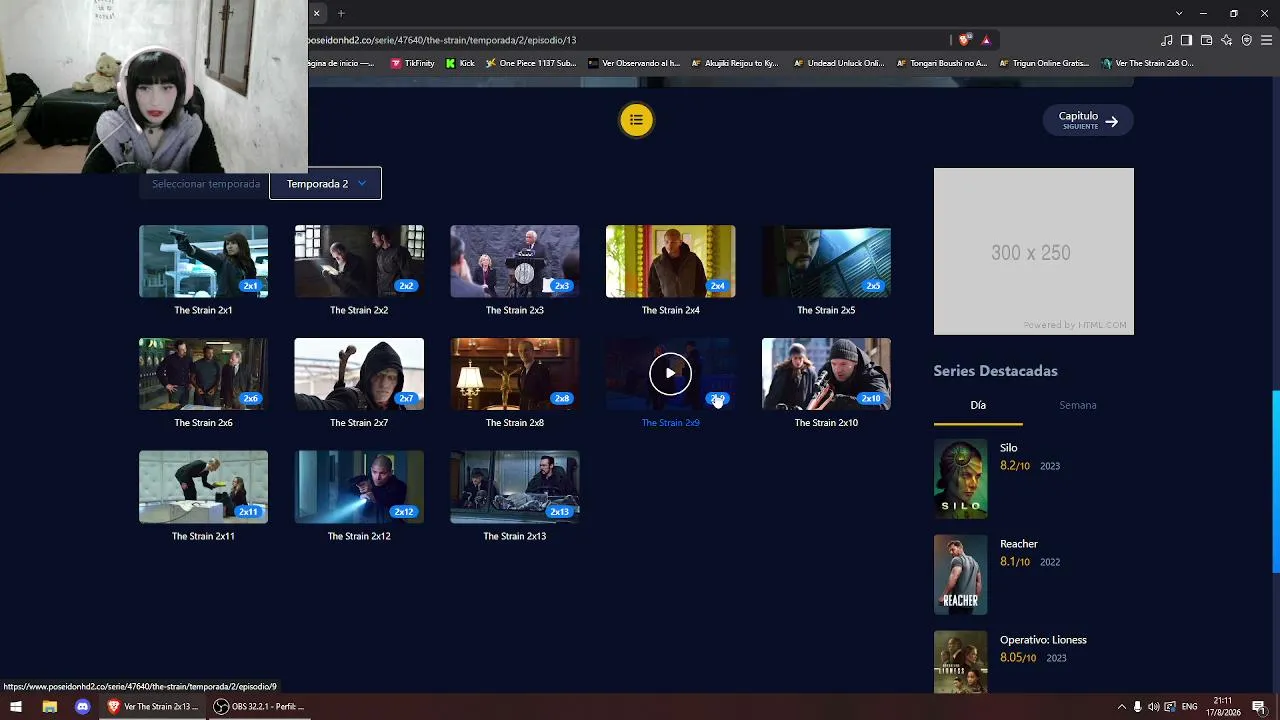The height and width of the screenshot is (720, 1280).
Task: Click the Brave Rewards triangle icon
Action: tap(986, 40)
